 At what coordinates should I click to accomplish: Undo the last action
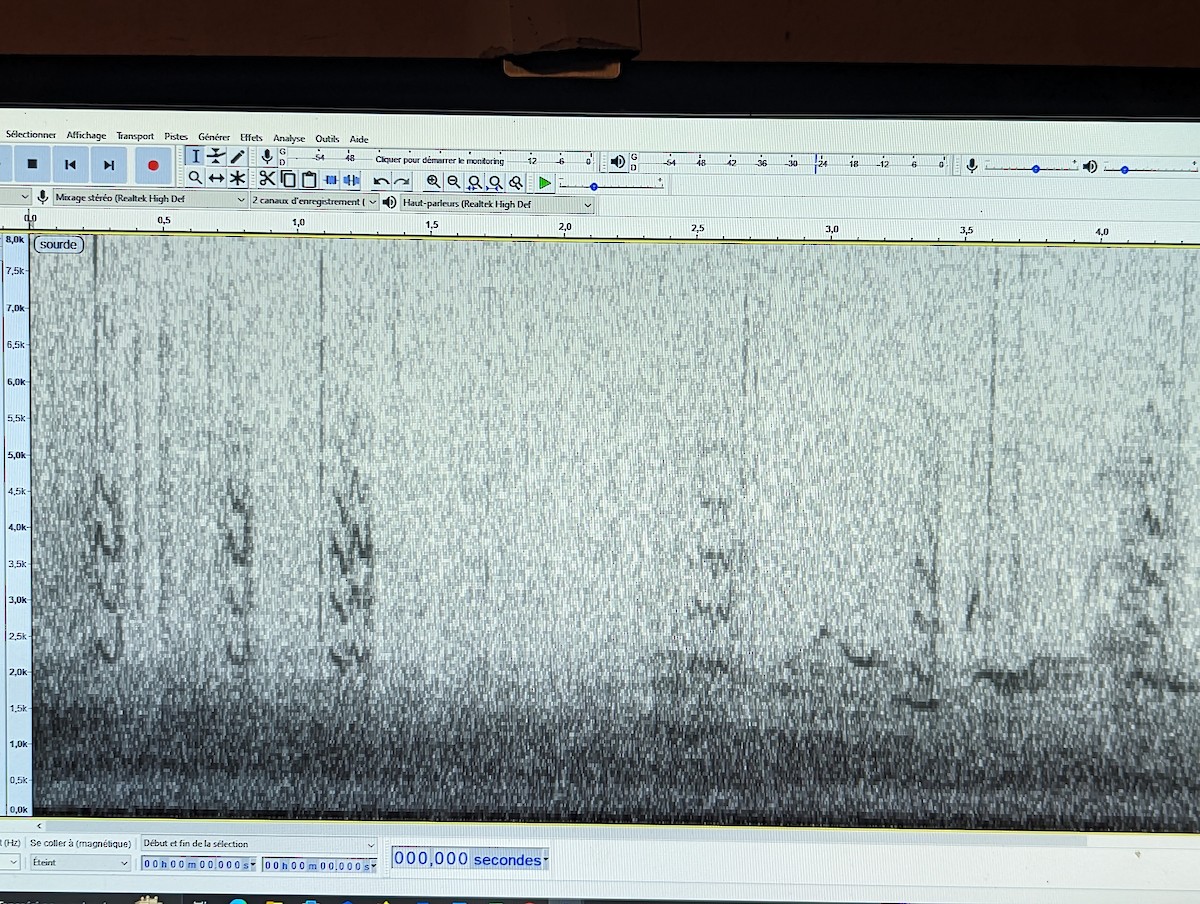tap(380, 181)
